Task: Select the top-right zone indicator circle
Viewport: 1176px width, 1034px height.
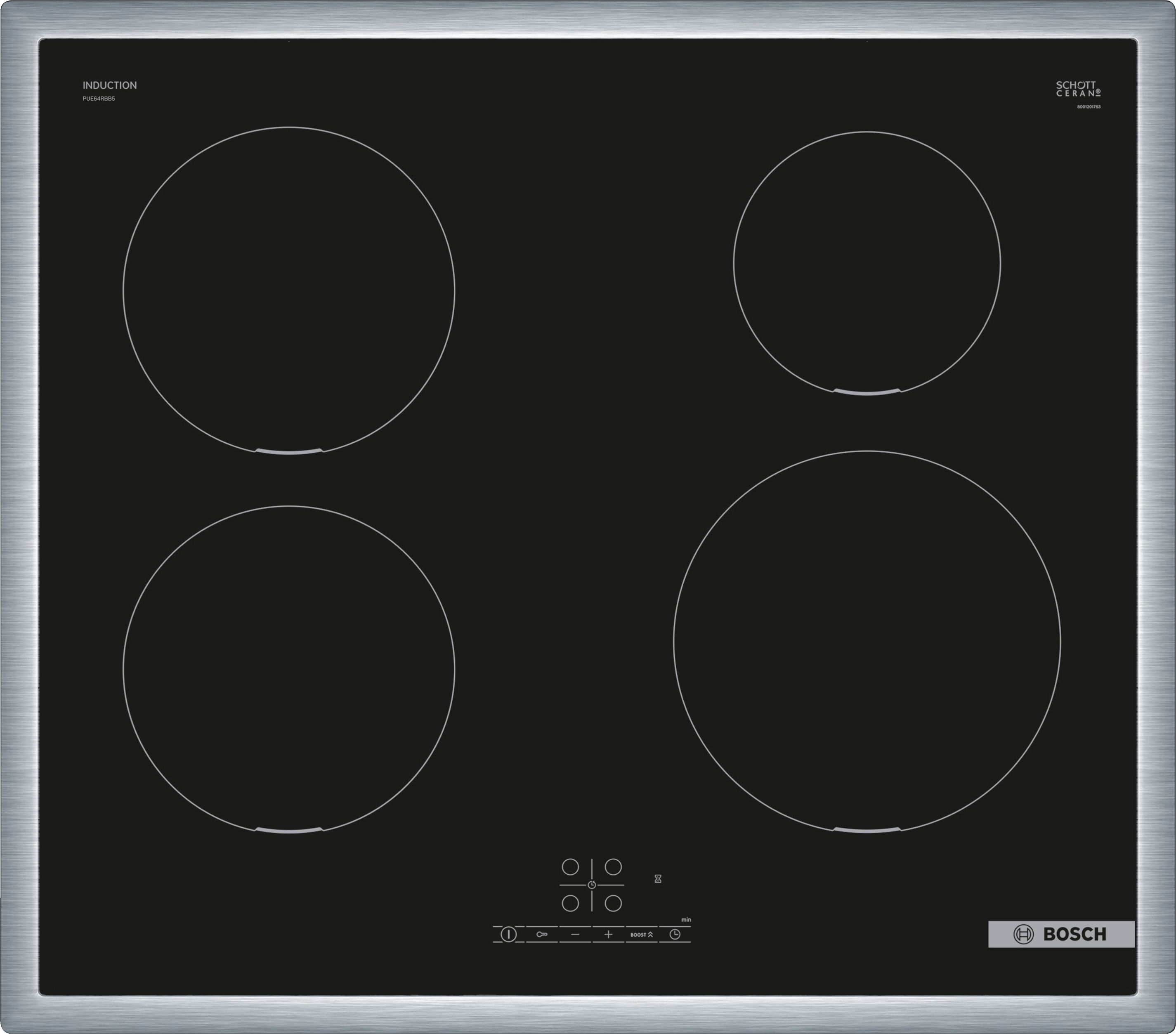Action: tap(613, 868)
